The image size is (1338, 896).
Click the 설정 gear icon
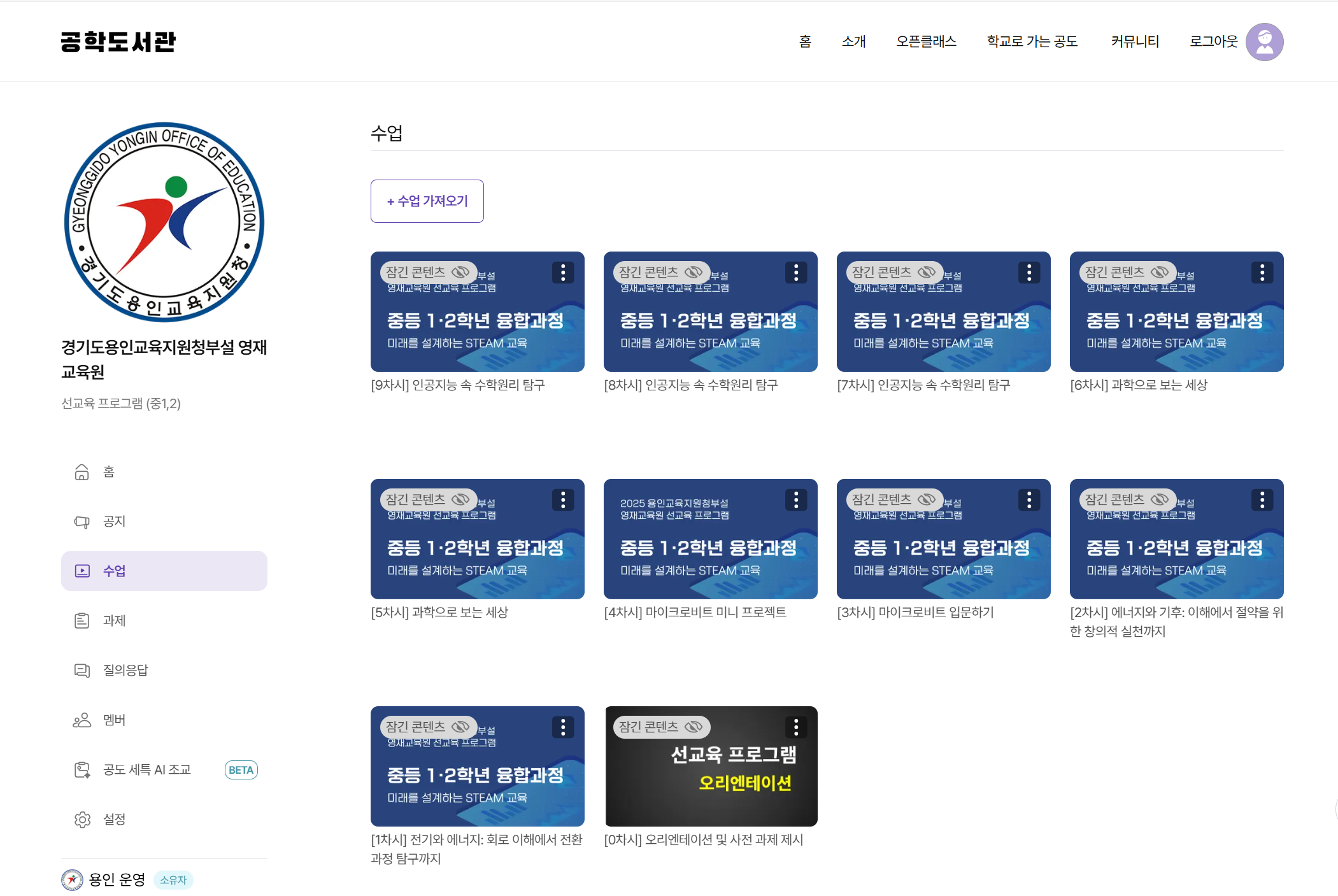82,820
